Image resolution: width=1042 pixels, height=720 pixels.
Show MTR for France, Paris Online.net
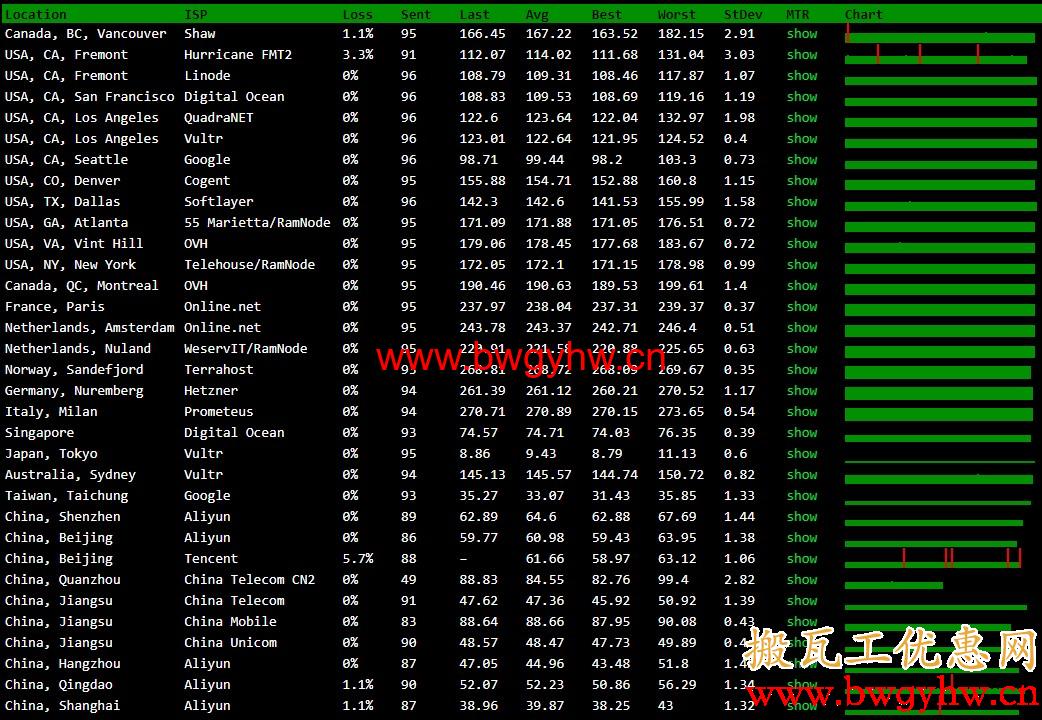click(x=802, y=306)
